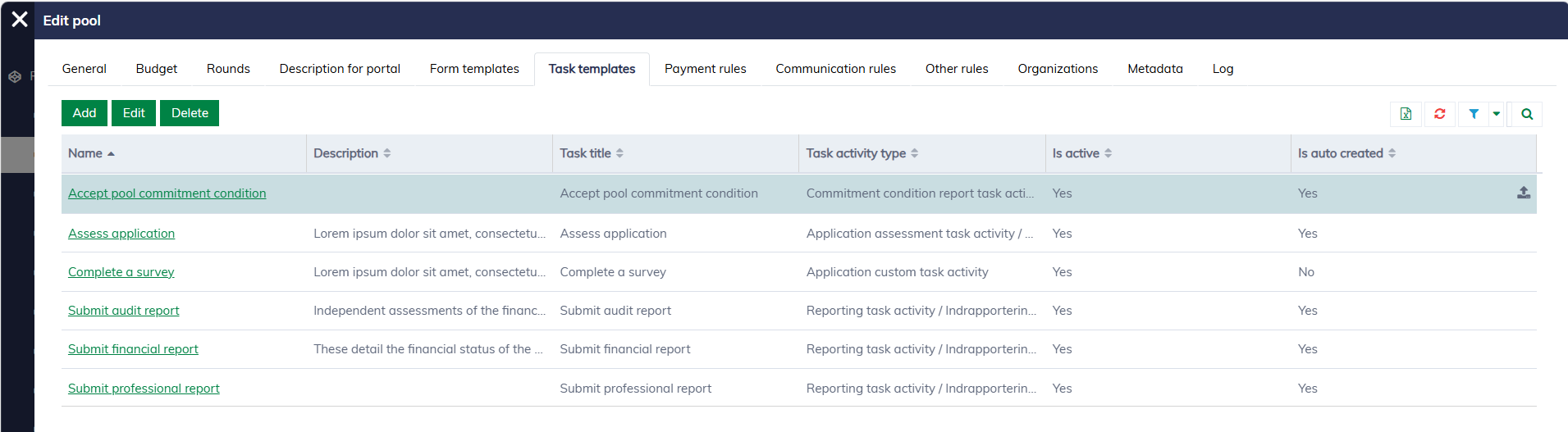This screenshot has width=1568, height=432.
Task: Close the Edit pool dialog
Action: tap(20, 20)
